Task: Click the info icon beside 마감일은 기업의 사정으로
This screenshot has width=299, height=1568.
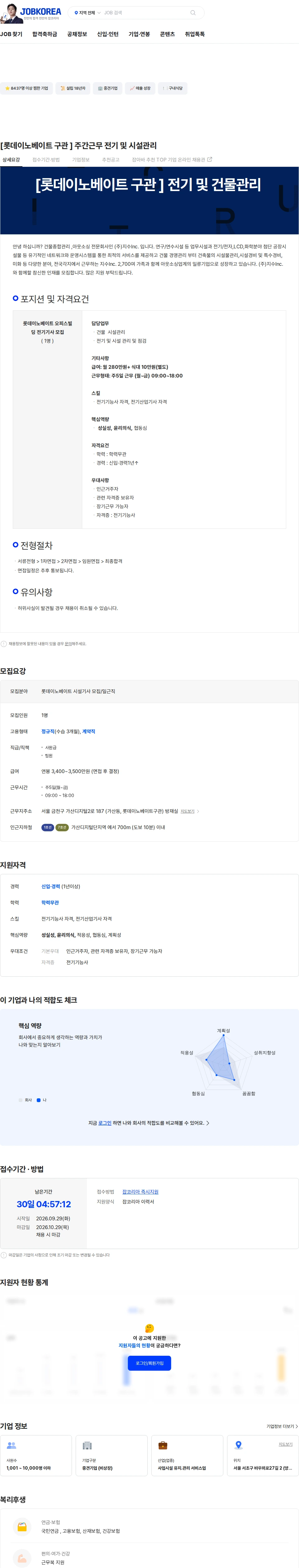Action: 4,1255
